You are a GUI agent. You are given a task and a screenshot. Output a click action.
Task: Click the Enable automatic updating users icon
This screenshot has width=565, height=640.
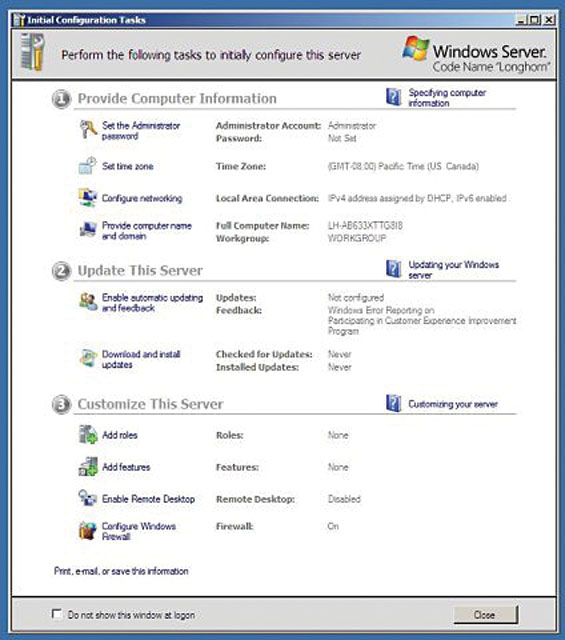click(x=88, y=302)
